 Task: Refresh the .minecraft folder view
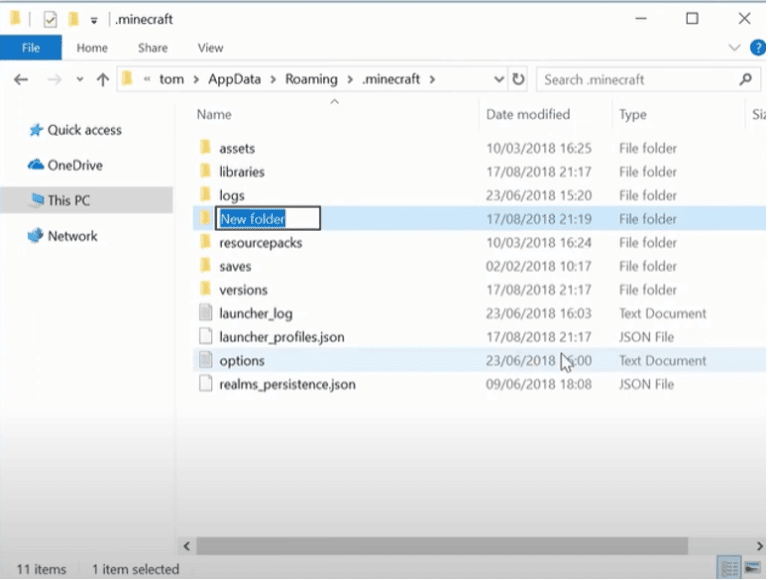518,79
